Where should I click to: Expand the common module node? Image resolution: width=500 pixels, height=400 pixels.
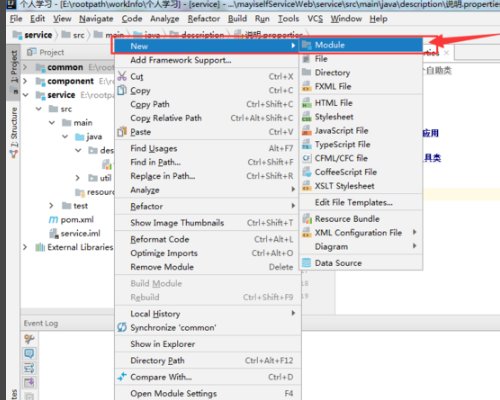(x=25, y=67)
